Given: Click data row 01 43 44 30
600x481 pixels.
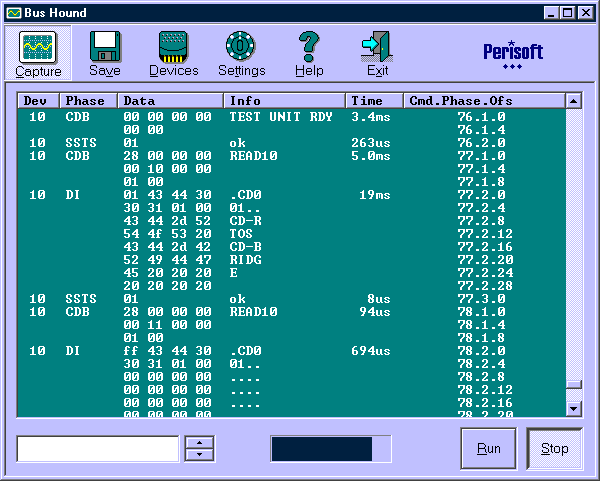Looking at the screenshot, I should [167, 195].
